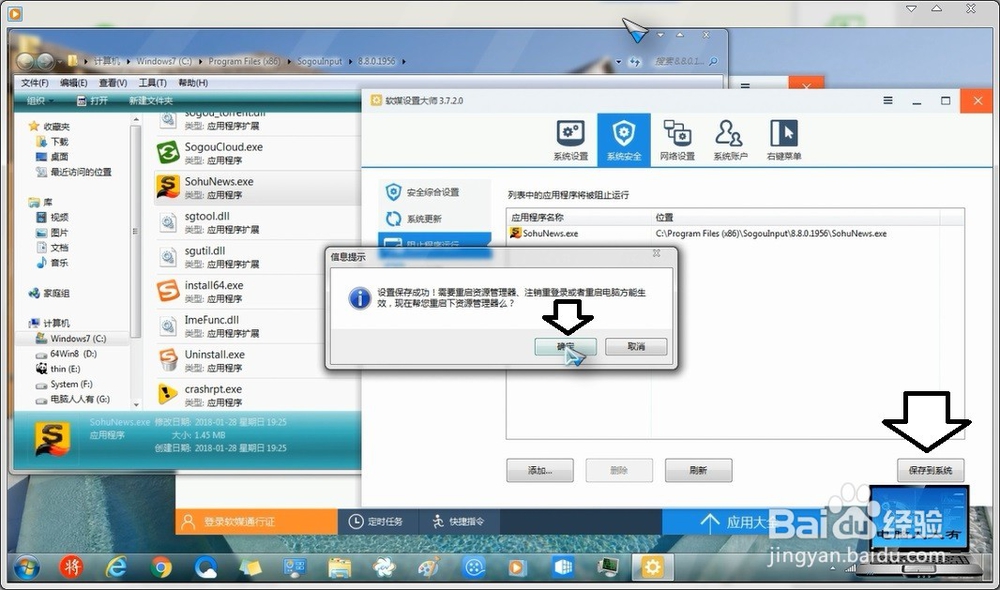Open the 工具(T) menu in Explorer
This screenshot has width=1000, height=590.
[152, 83]
